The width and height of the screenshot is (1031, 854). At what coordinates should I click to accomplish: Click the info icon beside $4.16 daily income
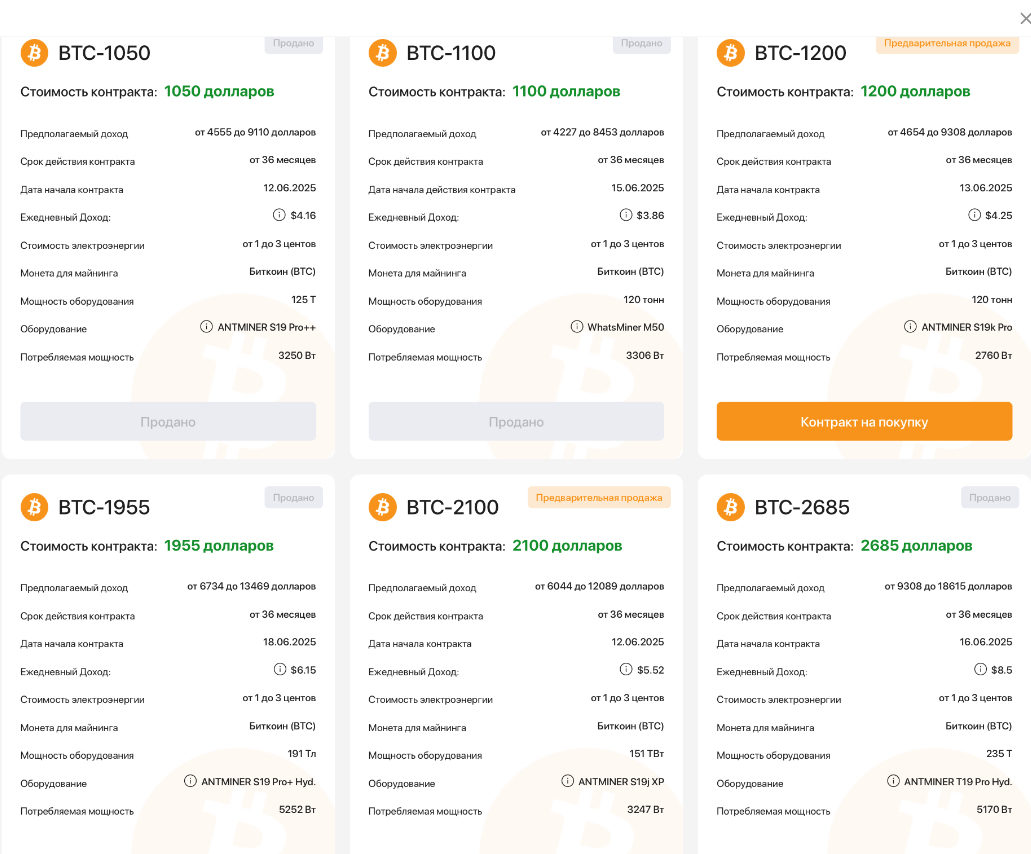[279, 215]
